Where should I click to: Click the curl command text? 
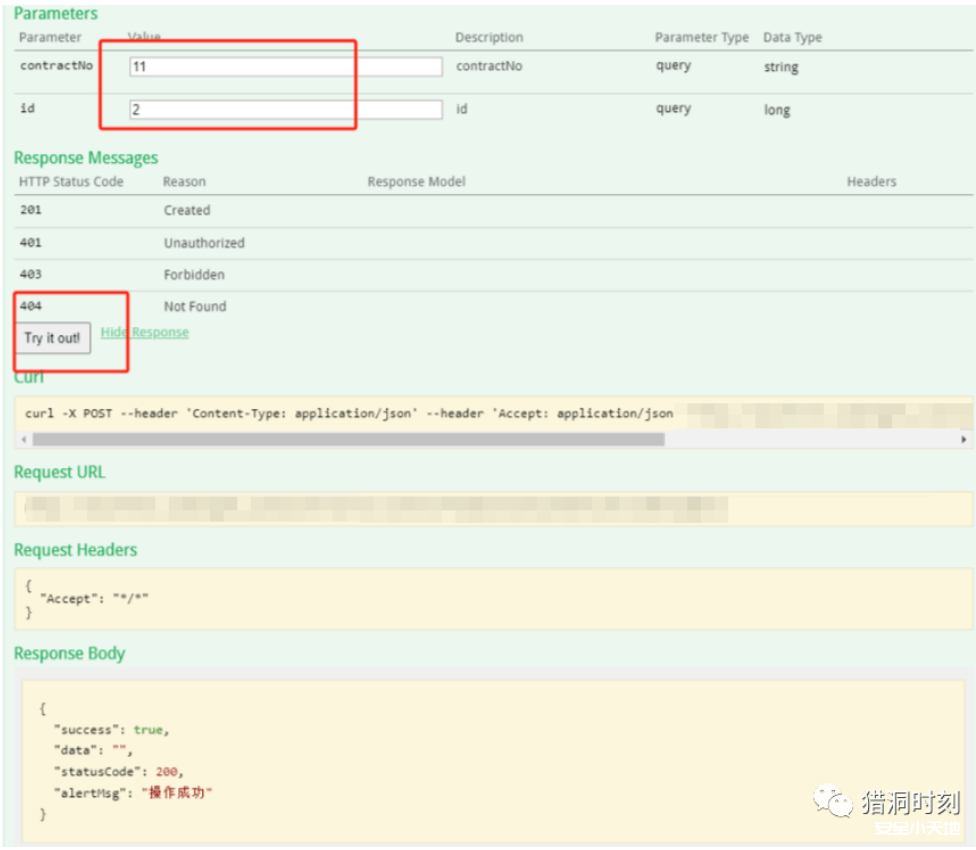pos(348,413)
